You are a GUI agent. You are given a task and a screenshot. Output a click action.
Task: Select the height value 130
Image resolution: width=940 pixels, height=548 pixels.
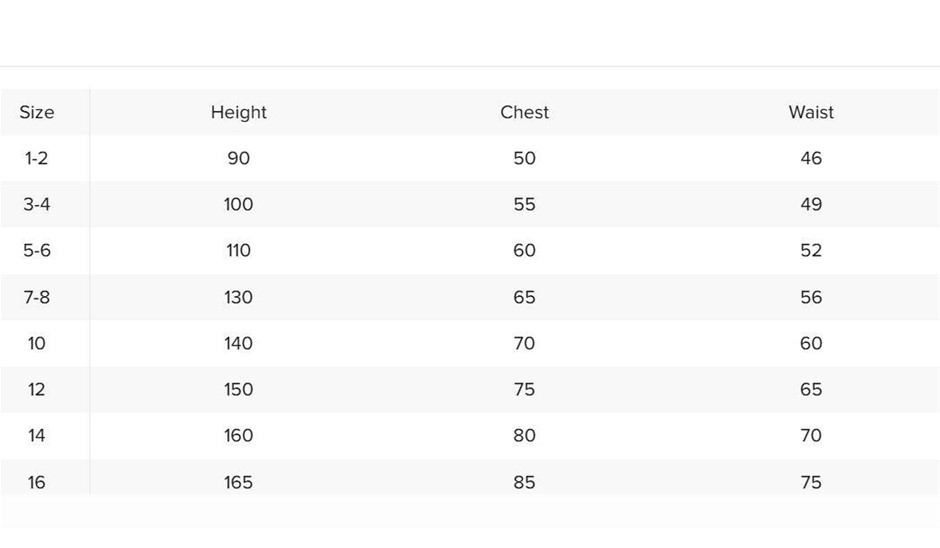[238, 297]
